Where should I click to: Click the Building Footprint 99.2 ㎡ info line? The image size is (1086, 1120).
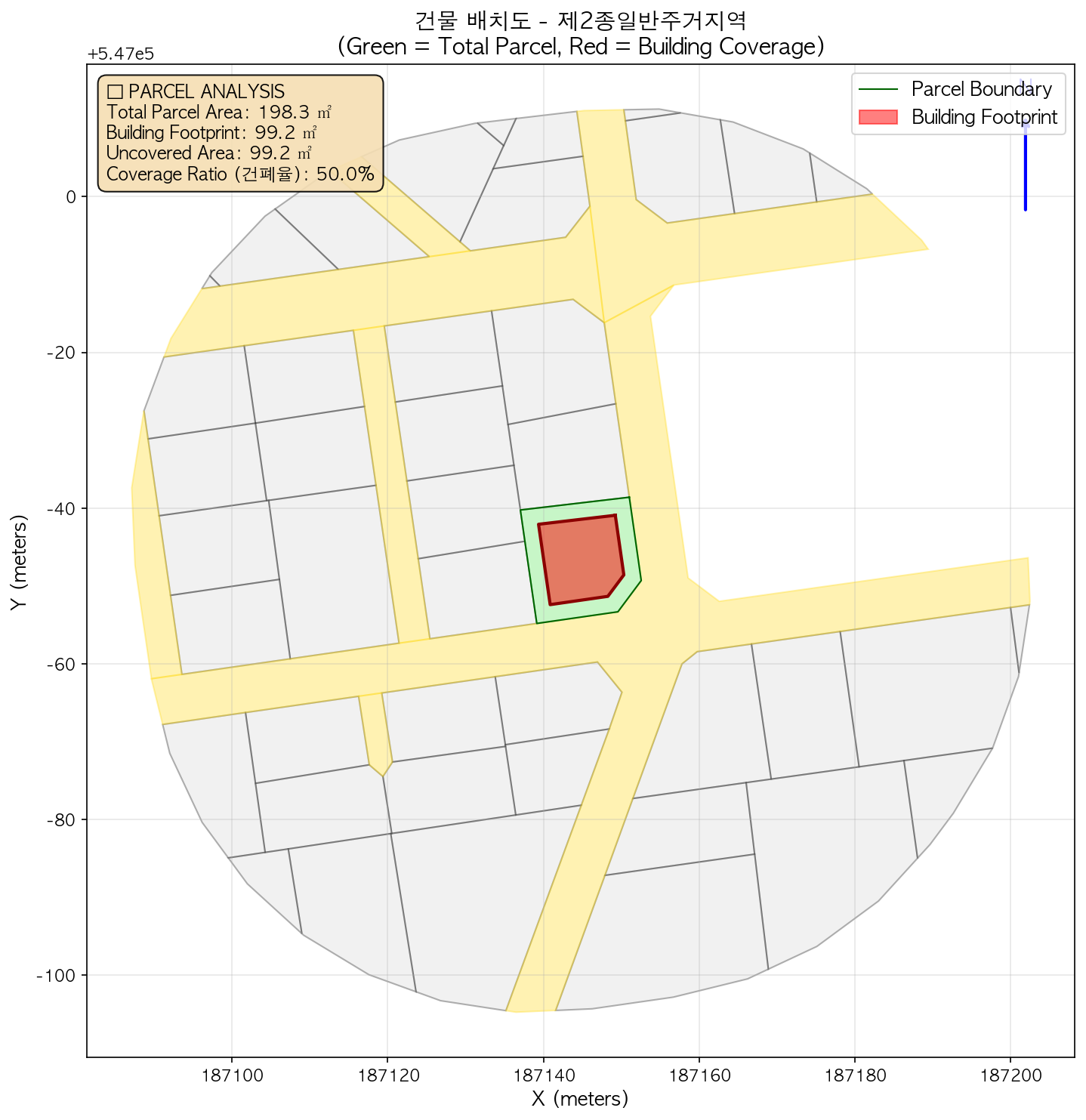tap(211, 133)
